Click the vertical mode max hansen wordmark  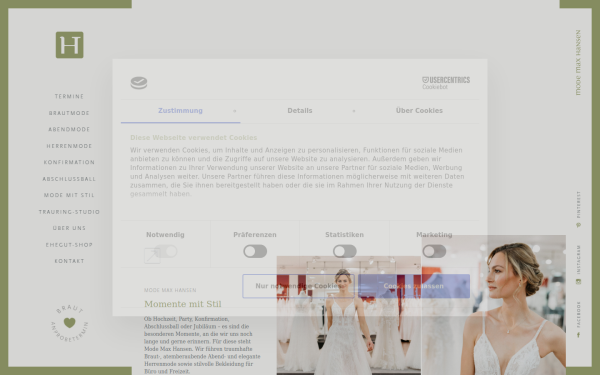click(578, 62)
